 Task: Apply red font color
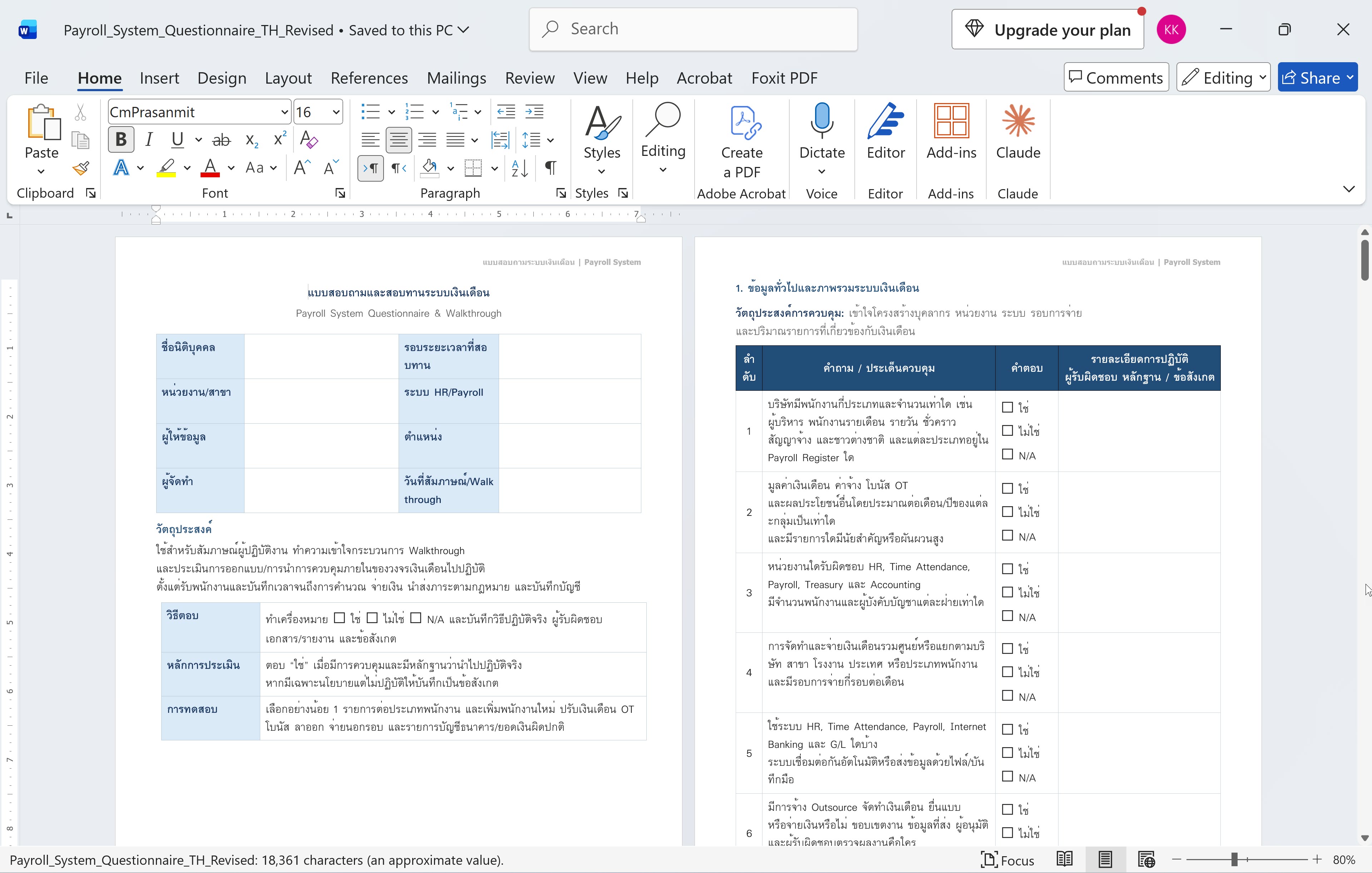pos(210,168)
